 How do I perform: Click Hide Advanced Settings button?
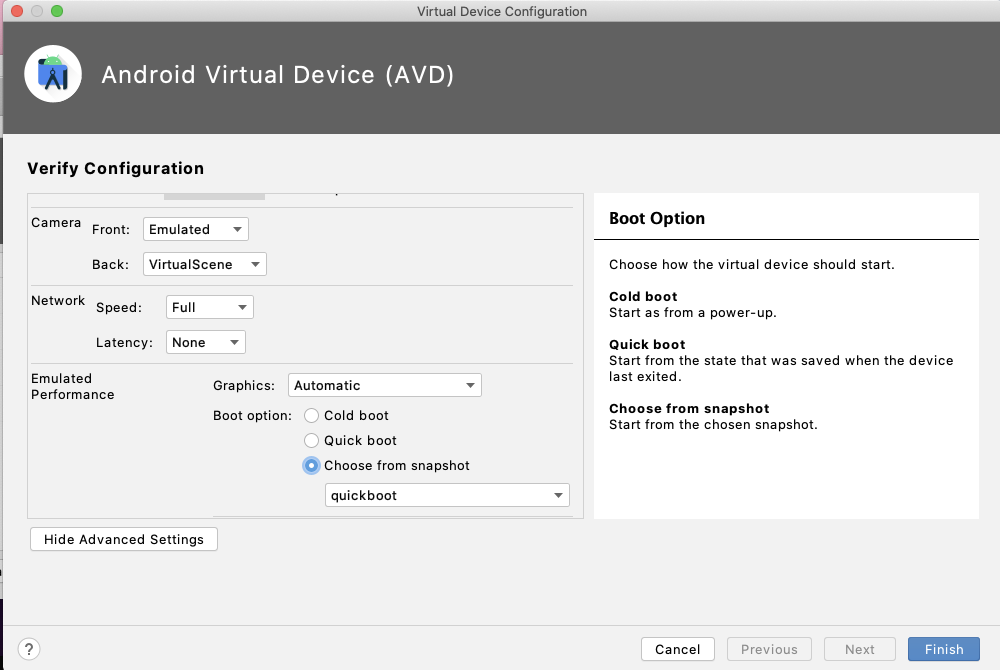(124, 539)
